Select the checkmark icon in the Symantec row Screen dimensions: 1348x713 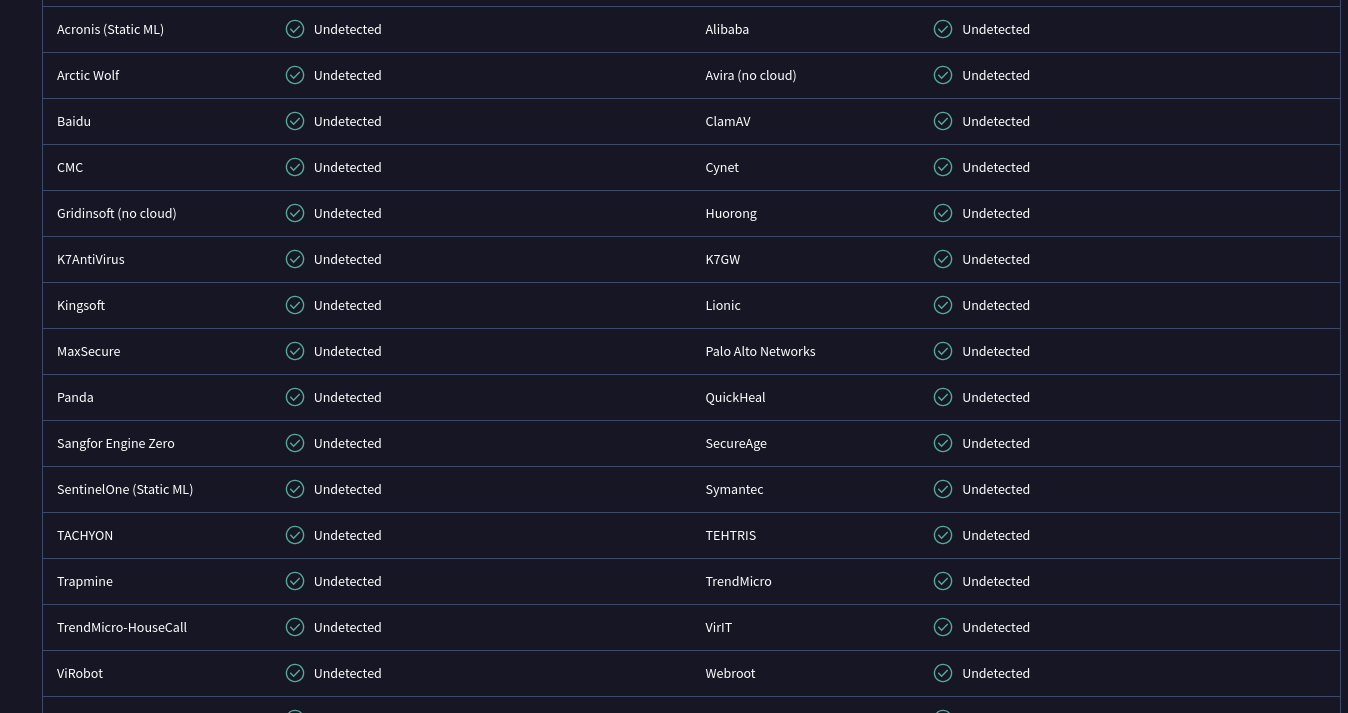943,489
